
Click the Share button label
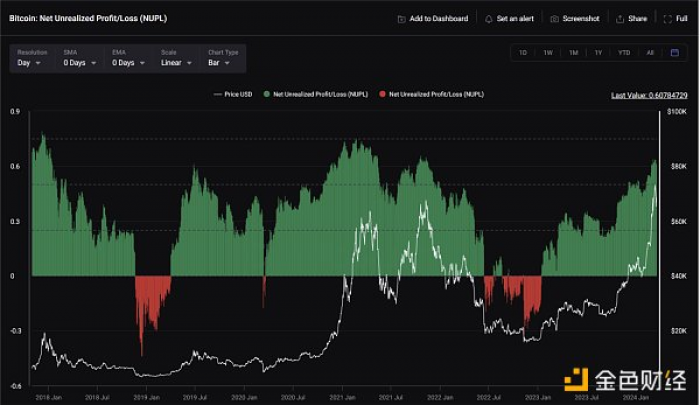click(x=638, y=19)
